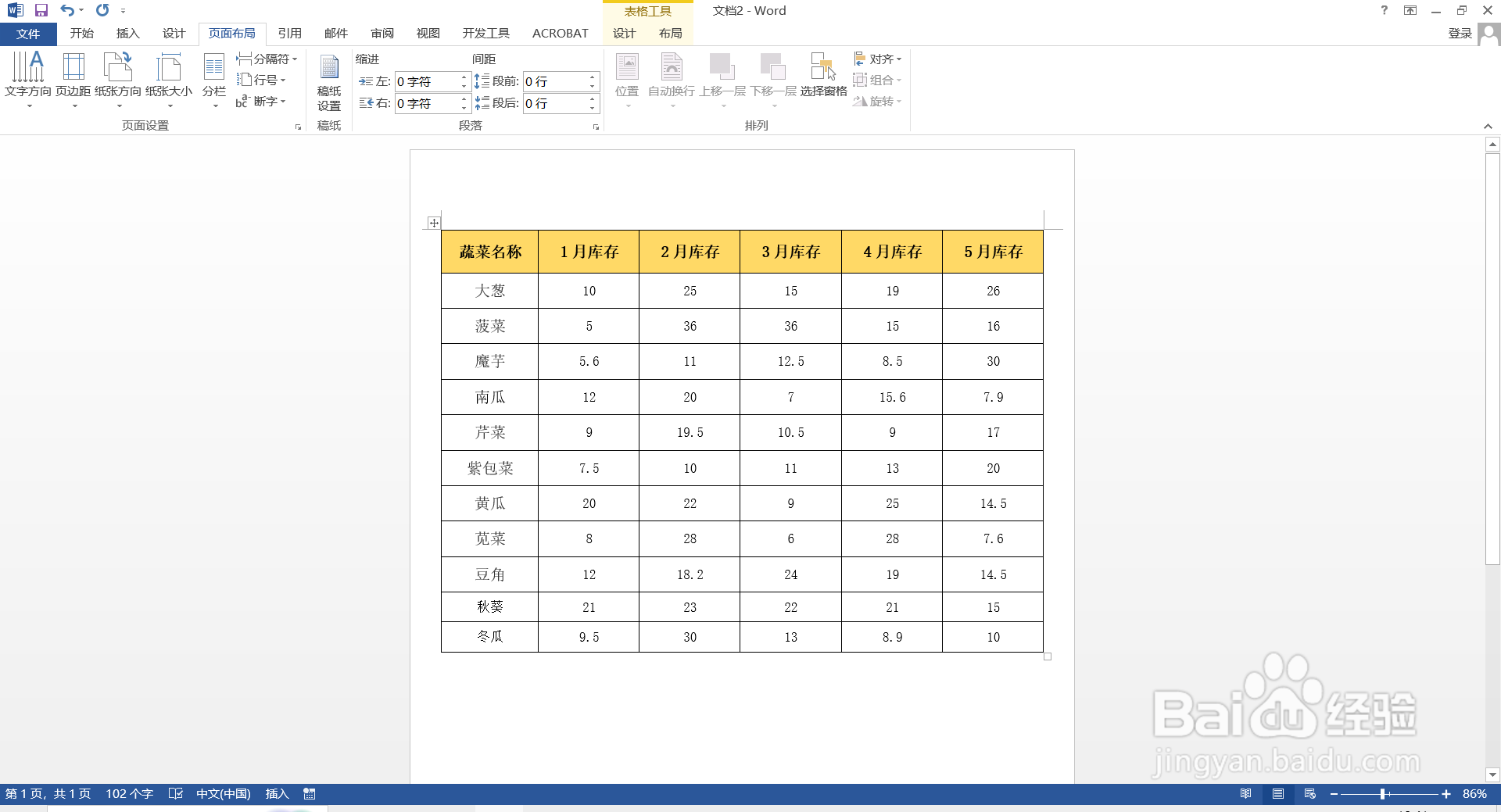Click the spacing after (段后) field
Viewport: 1501px width, 812px height.
click(x=554, y=103)
